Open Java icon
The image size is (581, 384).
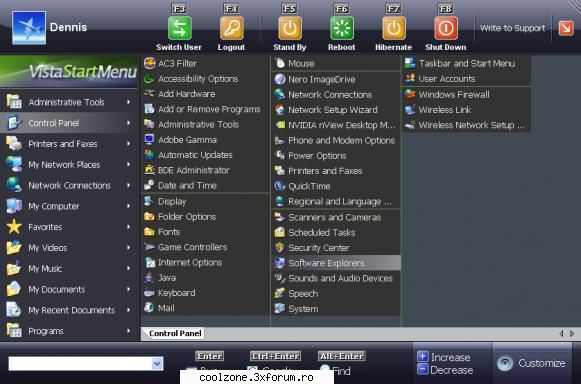pyautogui.click(x=149, y=277)
